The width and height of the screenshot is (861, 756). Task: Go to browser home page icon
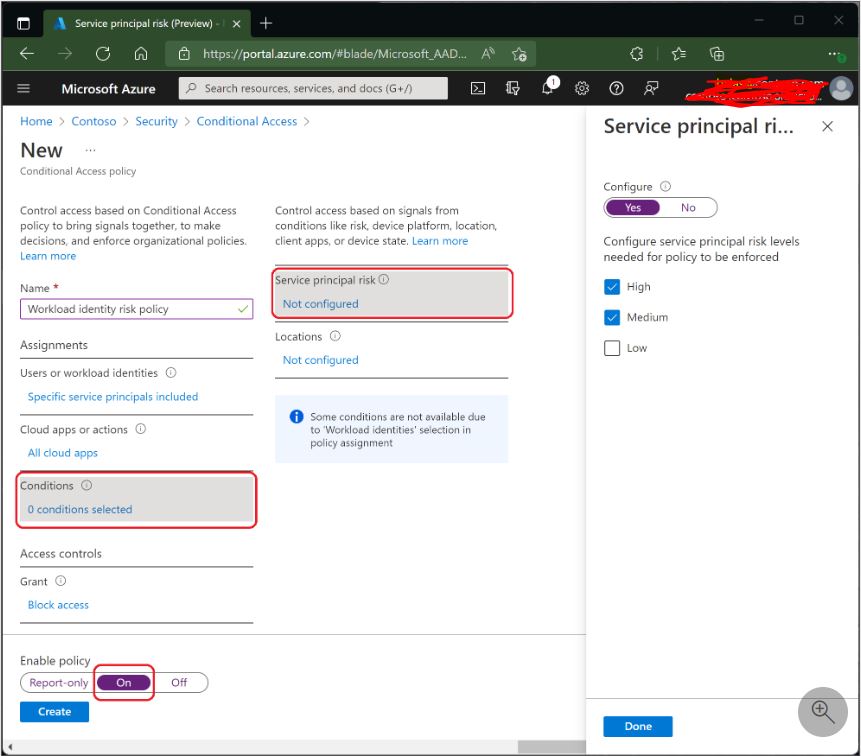141,53
